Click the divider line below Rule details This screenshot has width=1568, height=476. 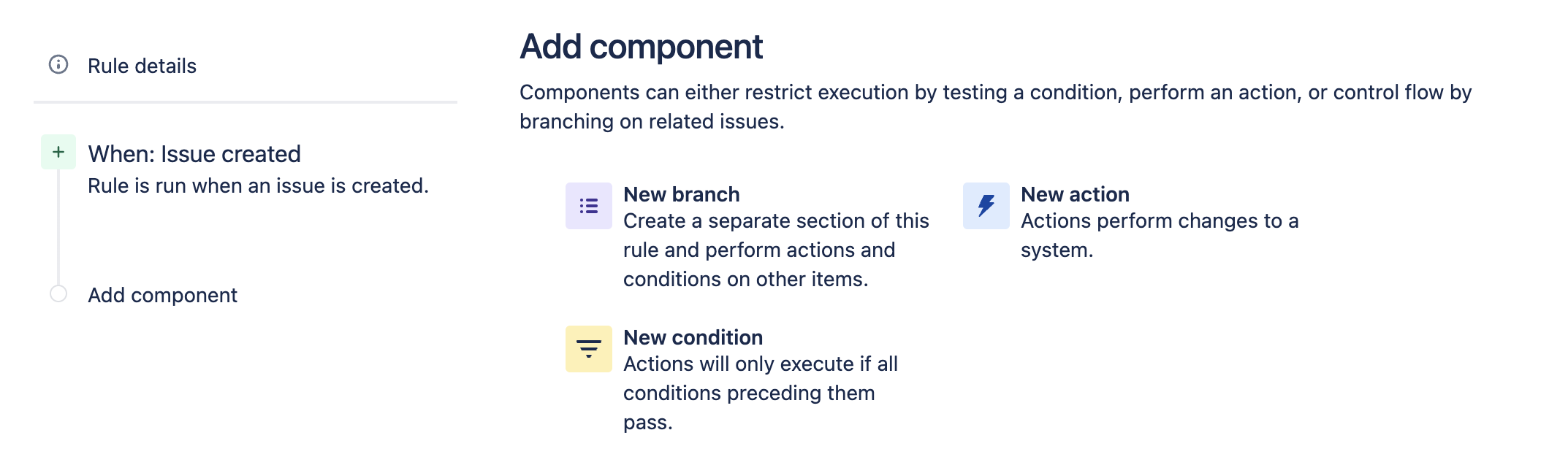click(x=246, y=102)
